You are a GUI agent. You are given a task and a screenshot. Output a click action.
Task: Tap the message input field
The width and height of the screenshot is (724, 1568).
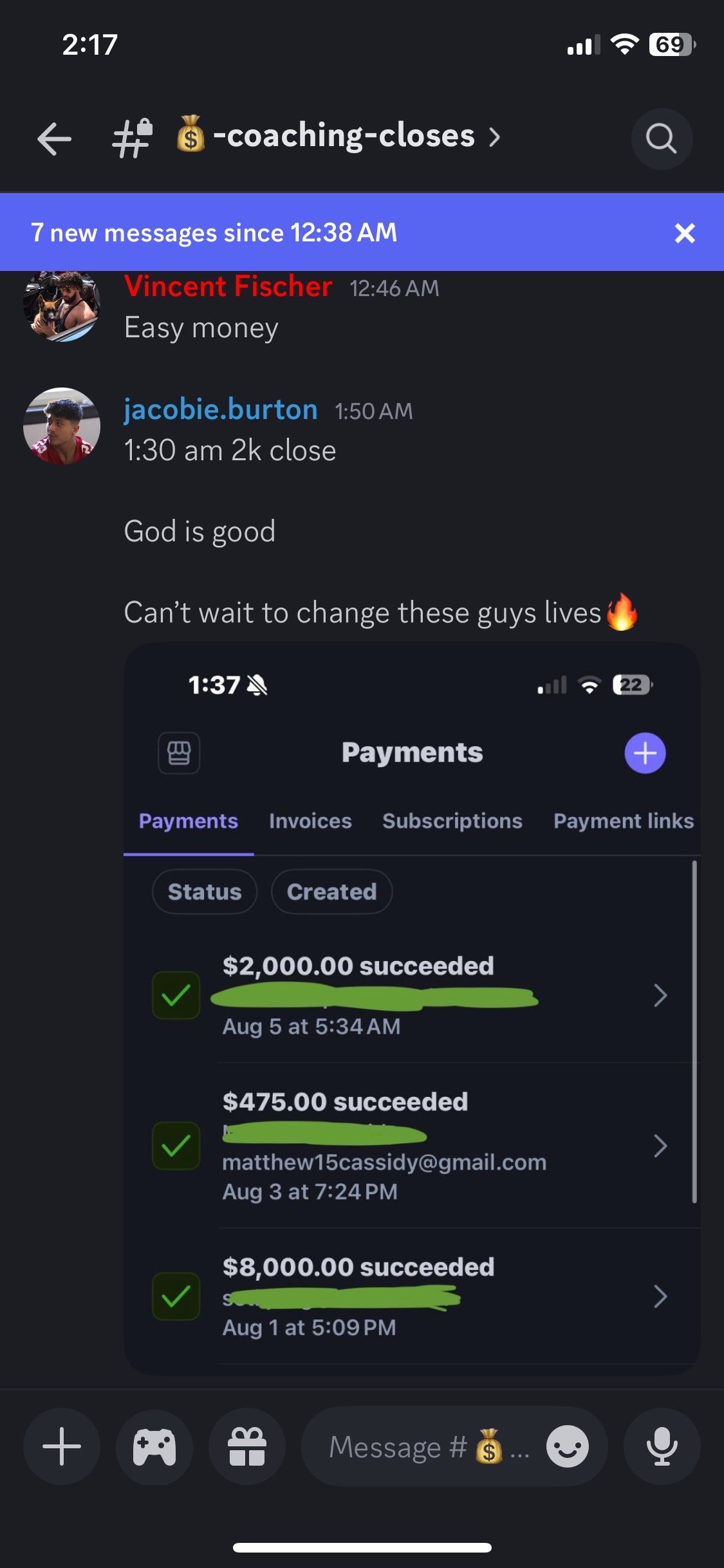(418, 1446)
